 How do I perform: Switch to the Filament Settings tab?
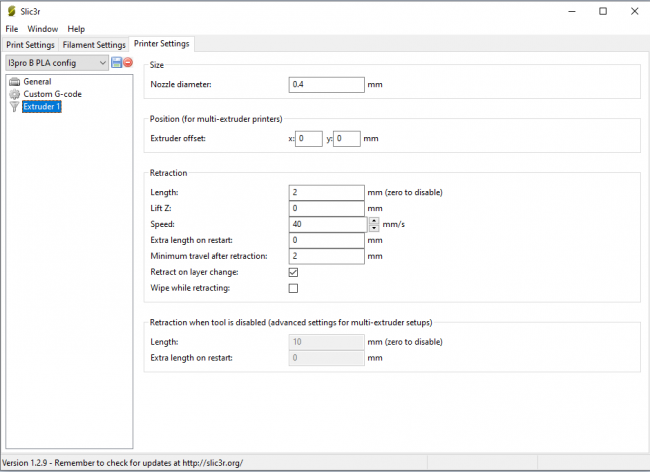pos(94,45)
